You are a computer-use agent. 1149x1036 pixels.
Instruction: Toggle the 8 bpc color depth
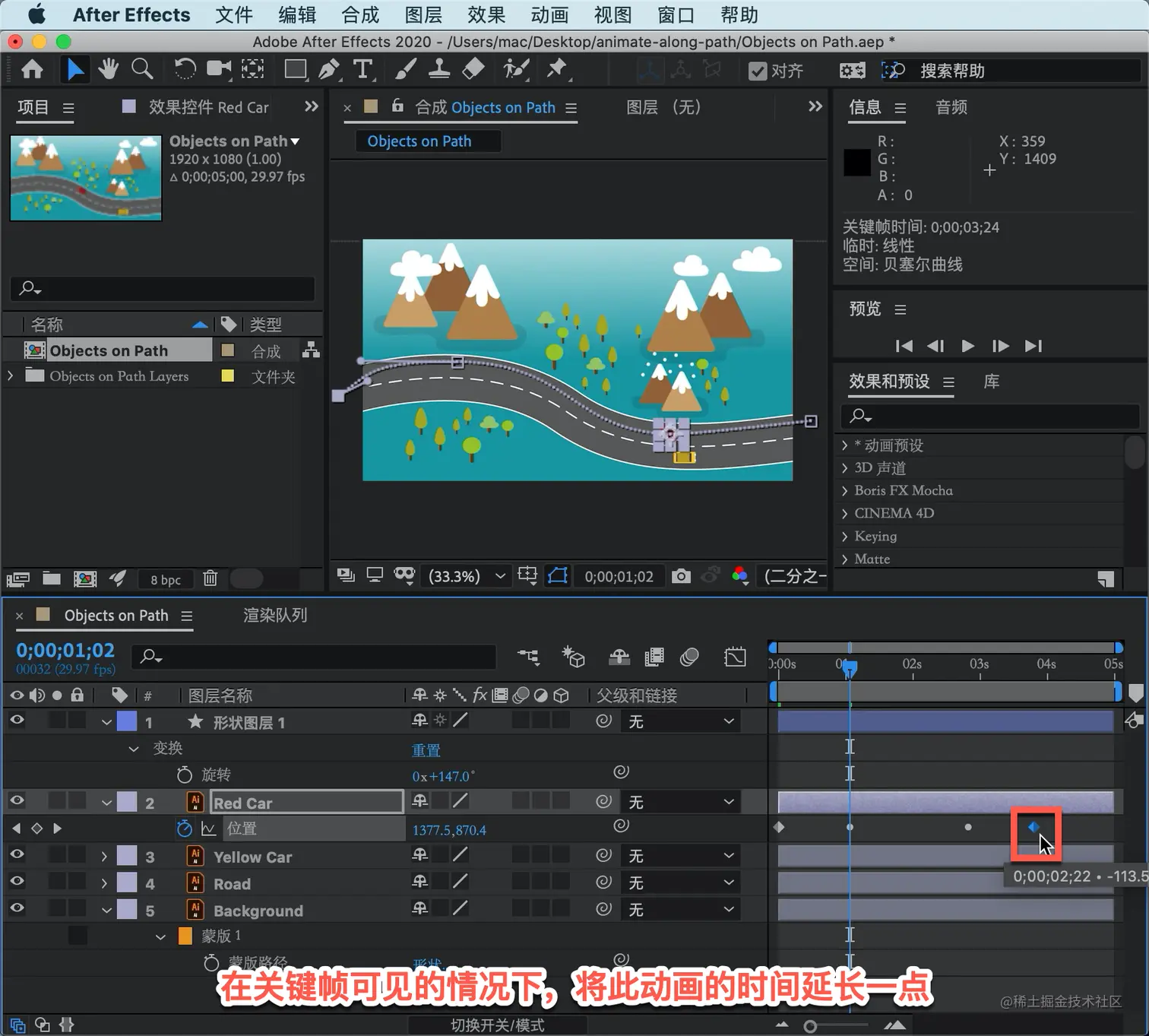(166, 580)
